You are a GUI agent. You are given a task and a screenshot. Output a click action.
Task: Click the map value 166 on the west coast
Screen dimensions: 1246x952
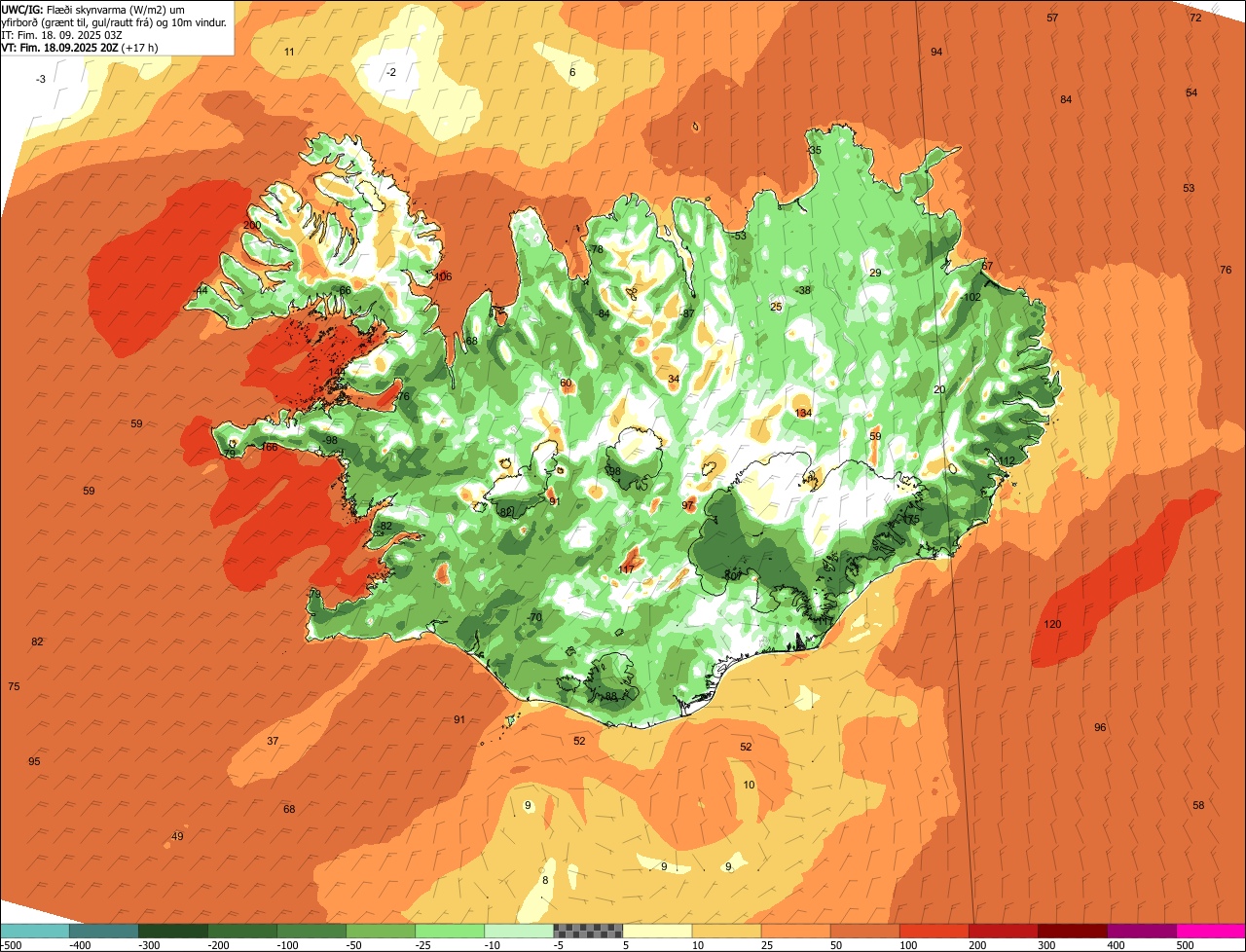tap(269, 447)
